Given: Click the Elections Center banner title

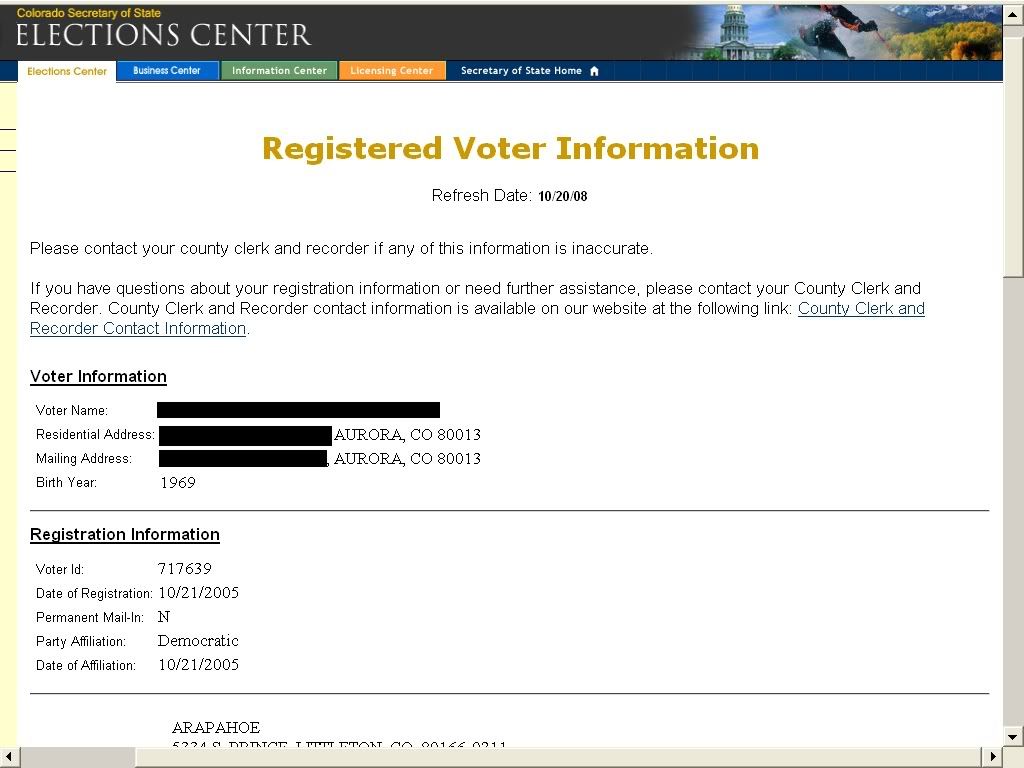Looking at the screenshot, I should click(163, 35).
